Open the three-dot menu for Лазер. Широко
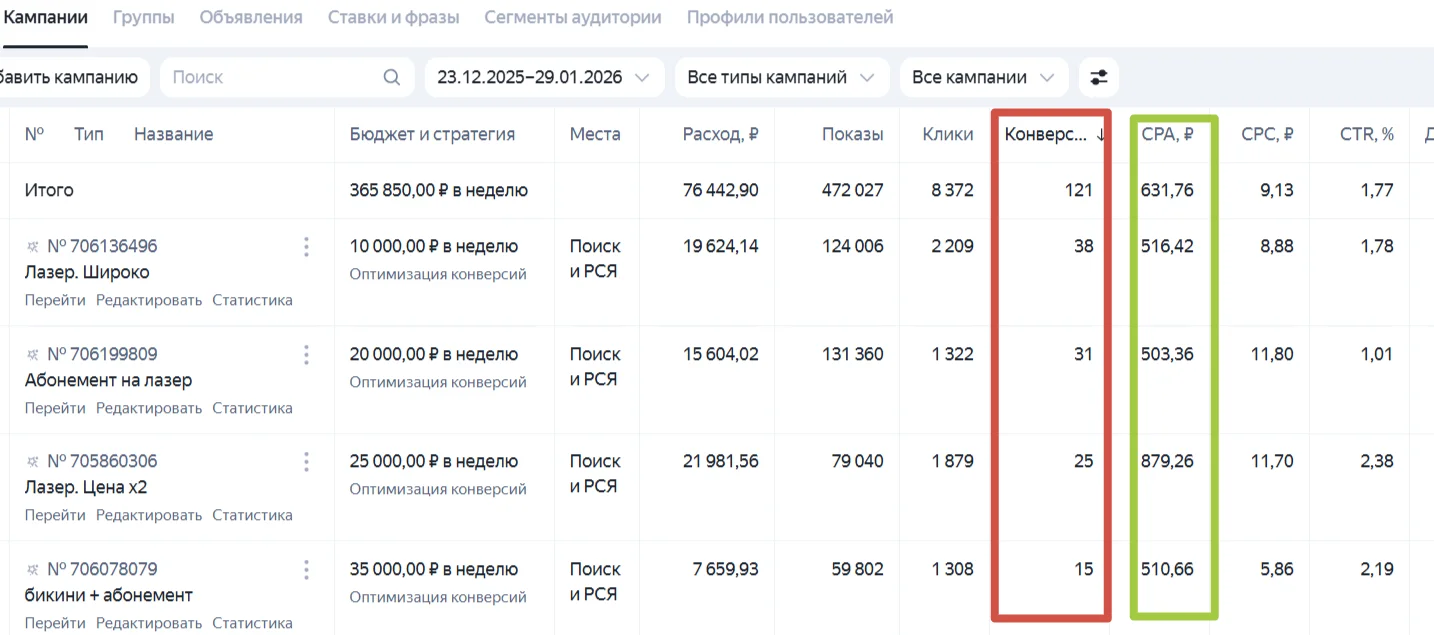This screenshot has height=635, width=1434. (x=306, y=247)
